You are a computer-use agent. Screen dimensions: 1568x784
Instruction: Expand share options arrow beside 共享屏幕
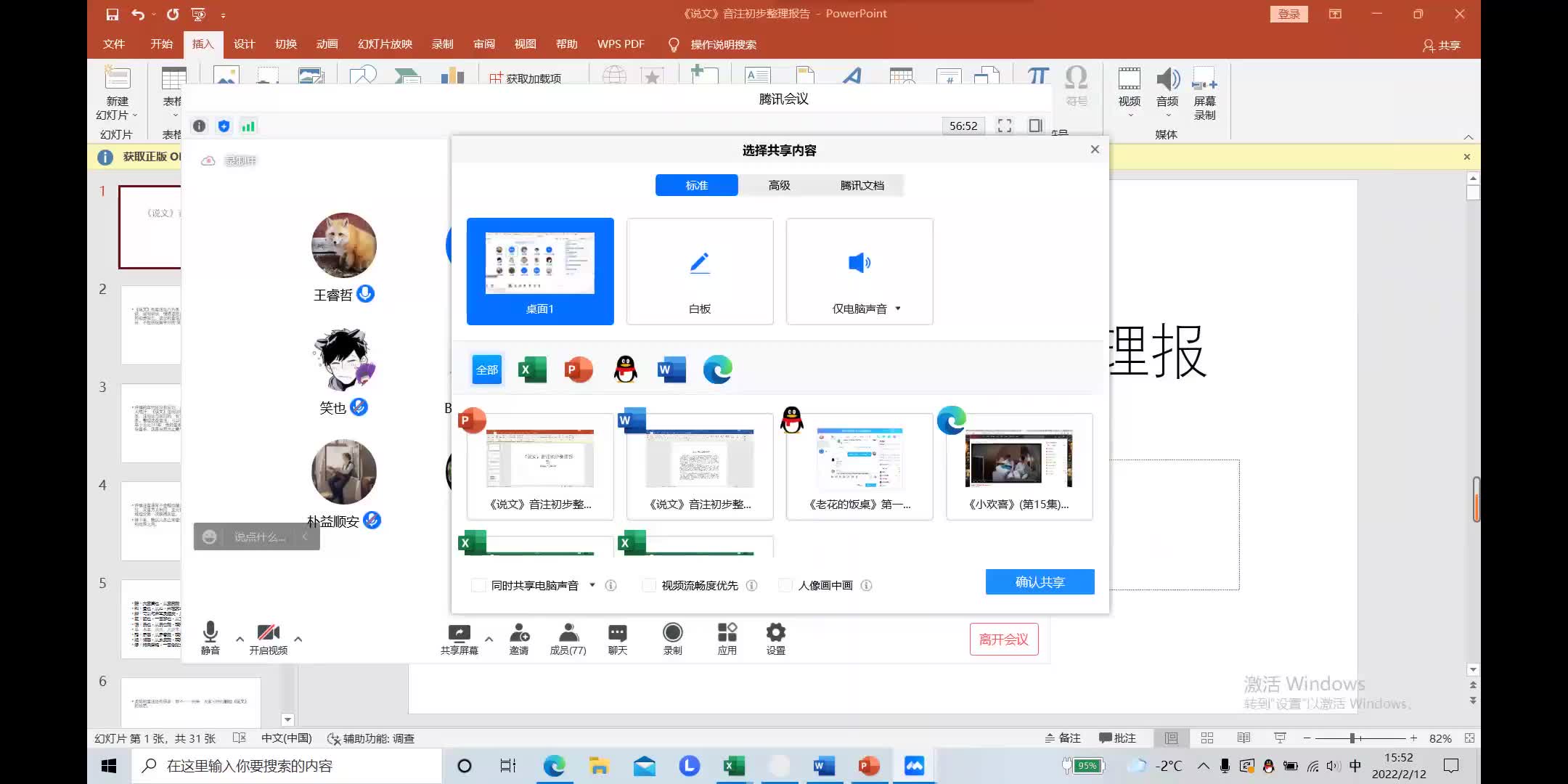(x=489, y=639)
